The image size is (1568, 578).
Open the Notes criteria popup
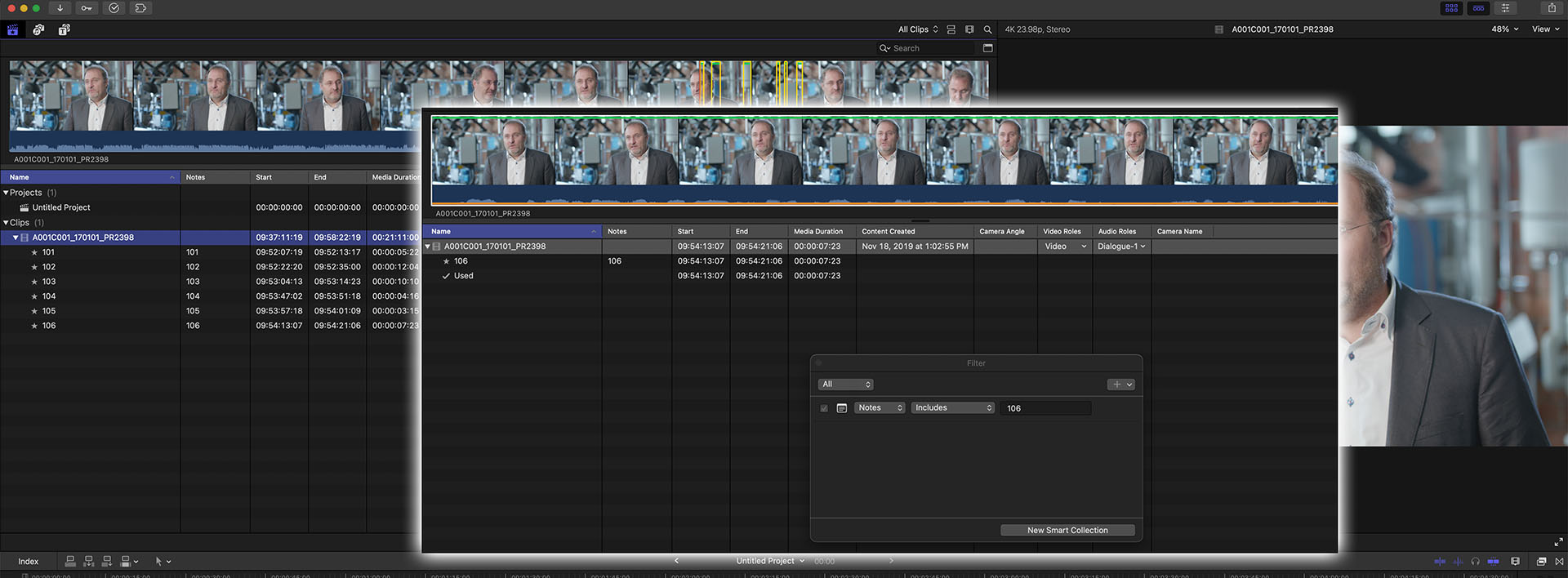click(x=880, y=408)
